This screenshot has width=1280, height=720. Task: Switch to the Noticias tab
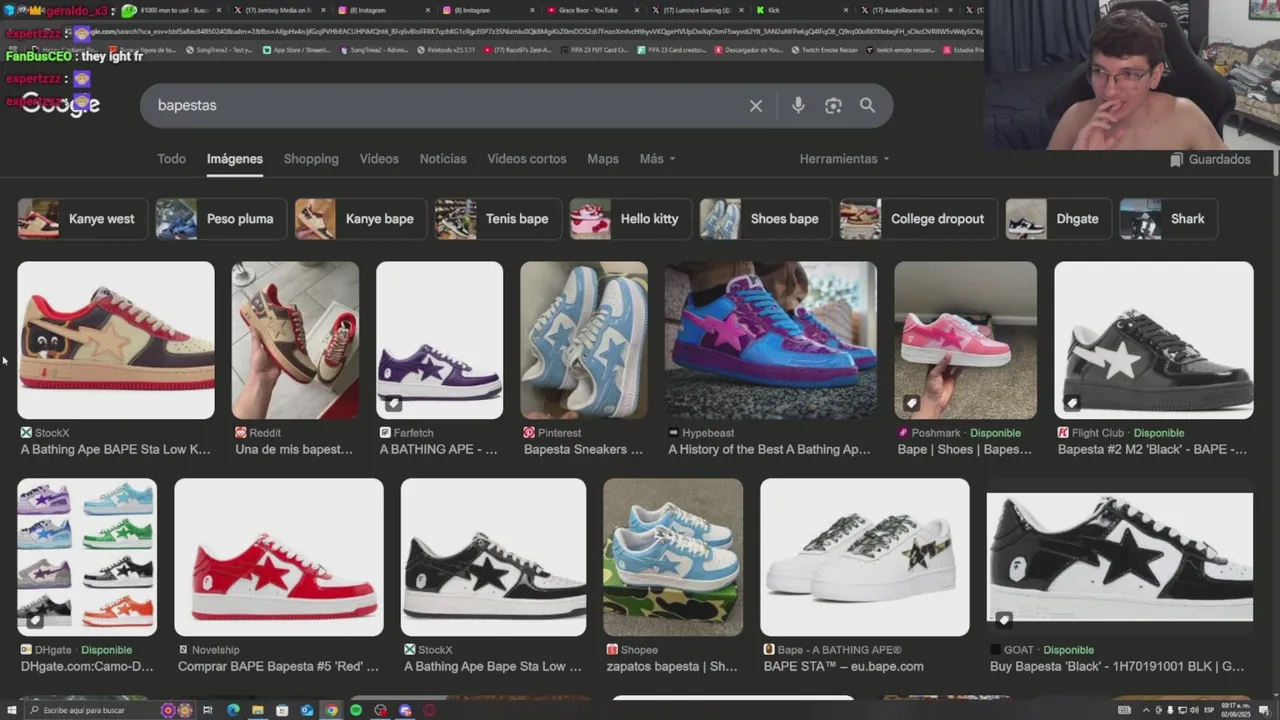point(443,159)
